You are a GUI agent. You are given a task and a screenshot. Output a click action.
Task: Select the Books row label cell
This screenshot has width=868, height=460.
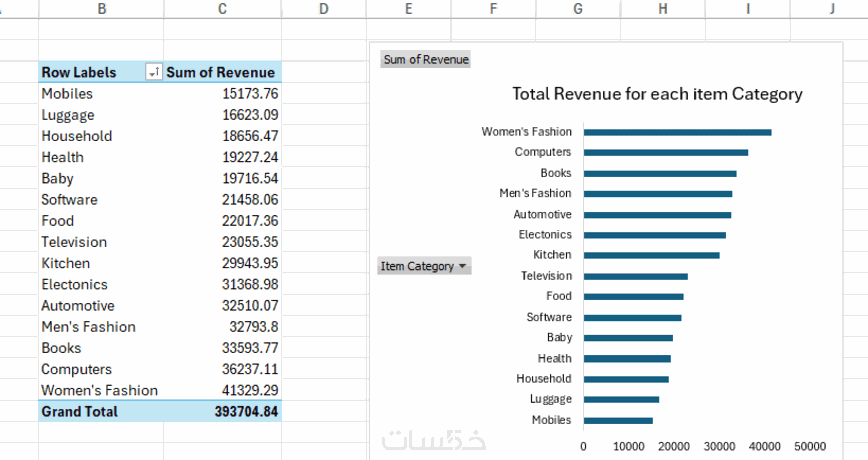point(101,348)
